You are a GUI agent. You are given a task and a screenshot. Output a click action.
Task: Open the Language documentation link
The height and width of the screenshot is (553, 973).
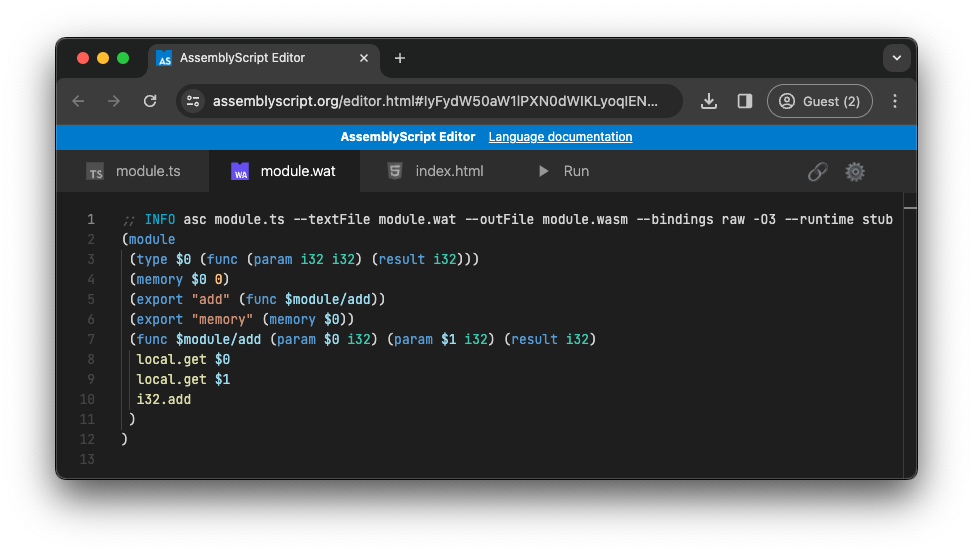[x=560, y=137]
